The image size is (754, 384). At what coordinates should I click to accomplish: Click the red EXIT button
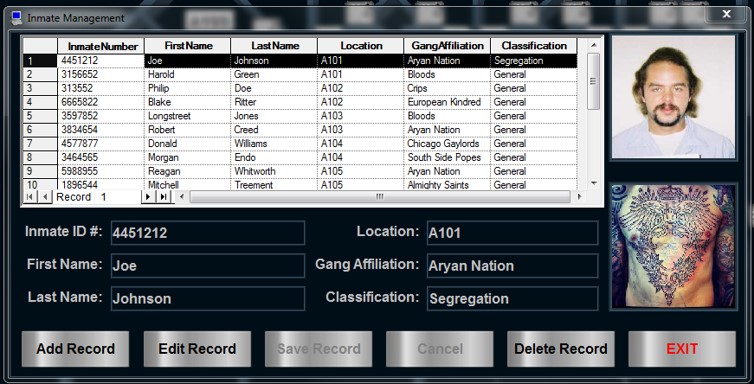click(682, 349)
